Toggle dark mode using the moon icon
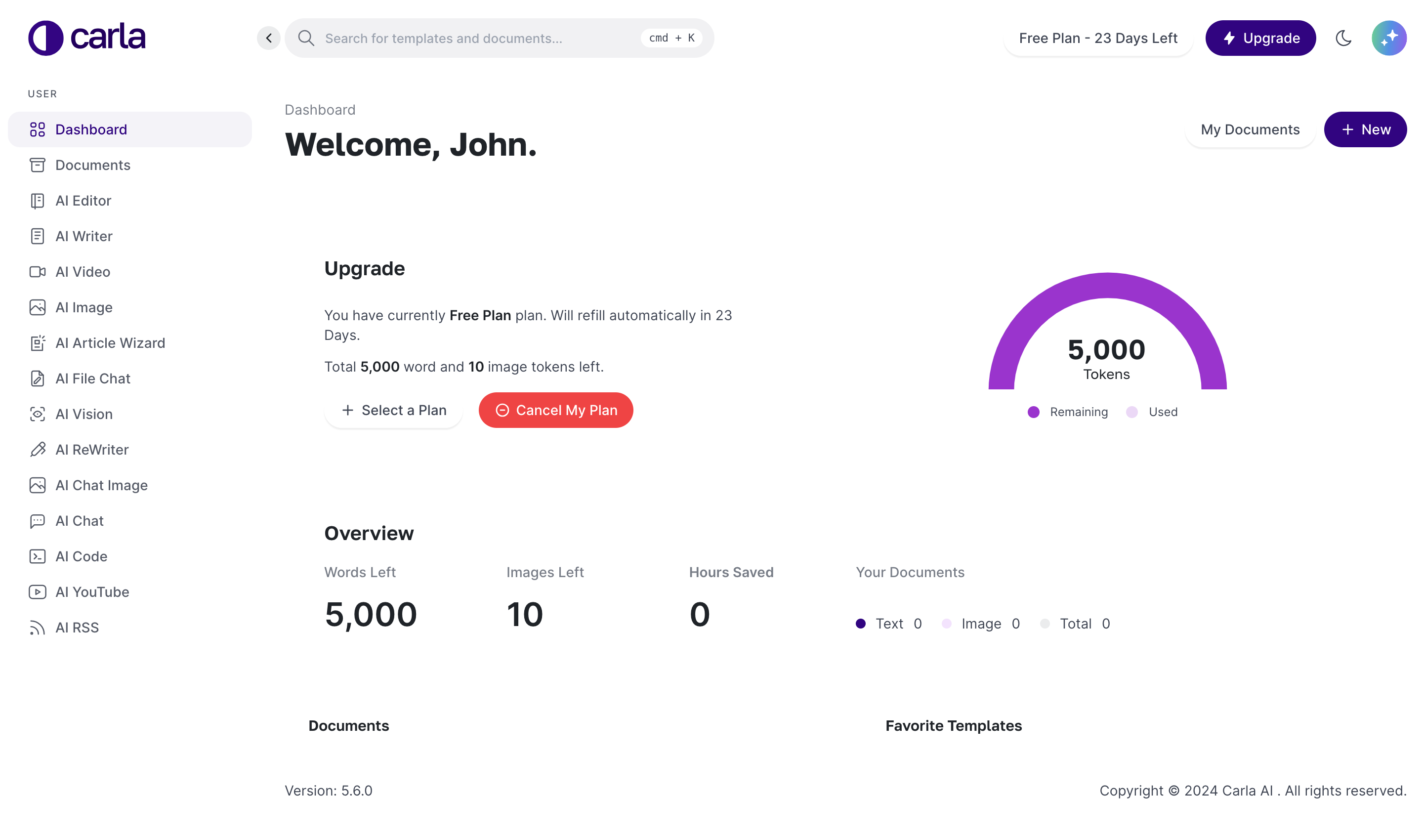The width and height of the screenshot is (1423, 840). pos(1343,38)
